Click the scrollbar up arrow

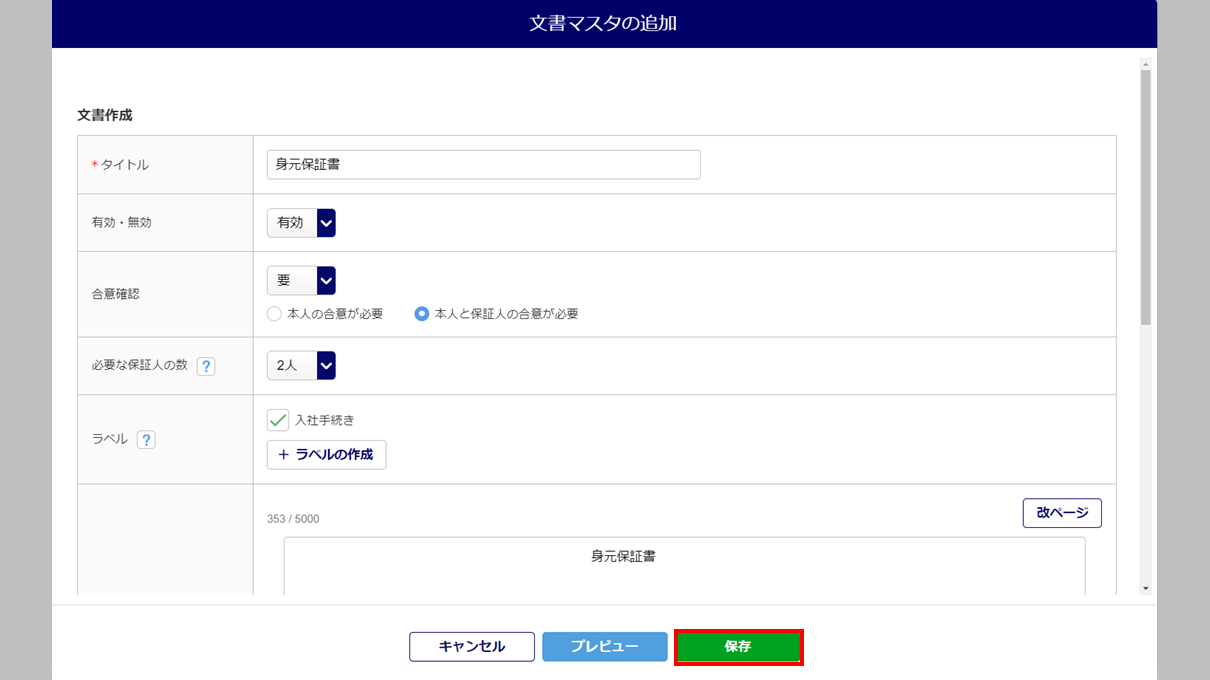click(x=1146, y=62)
